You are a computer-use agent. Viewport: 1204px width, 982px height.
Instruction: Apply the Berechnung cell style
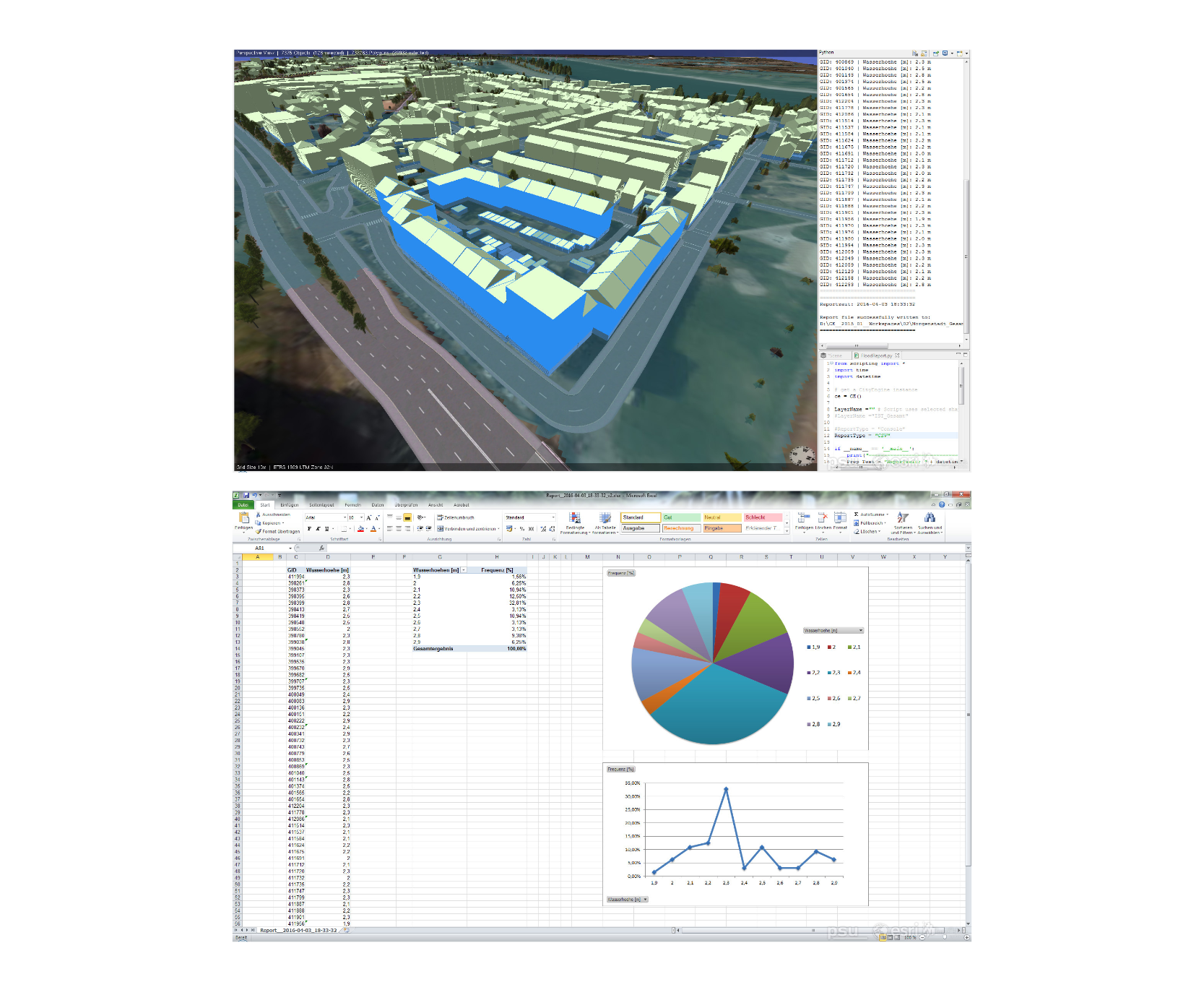[x=681, y=528]
